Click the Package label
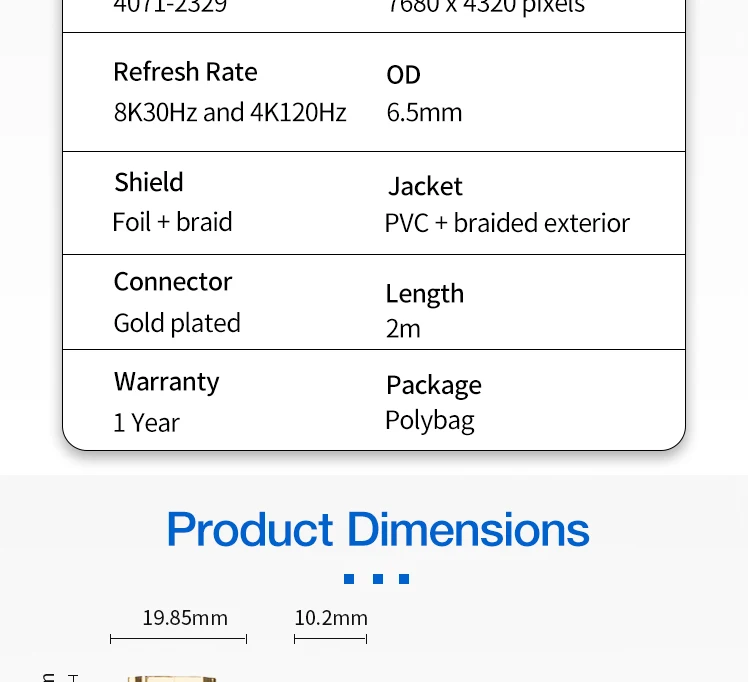The image size is (750, 682). click(x=433, y=385)
